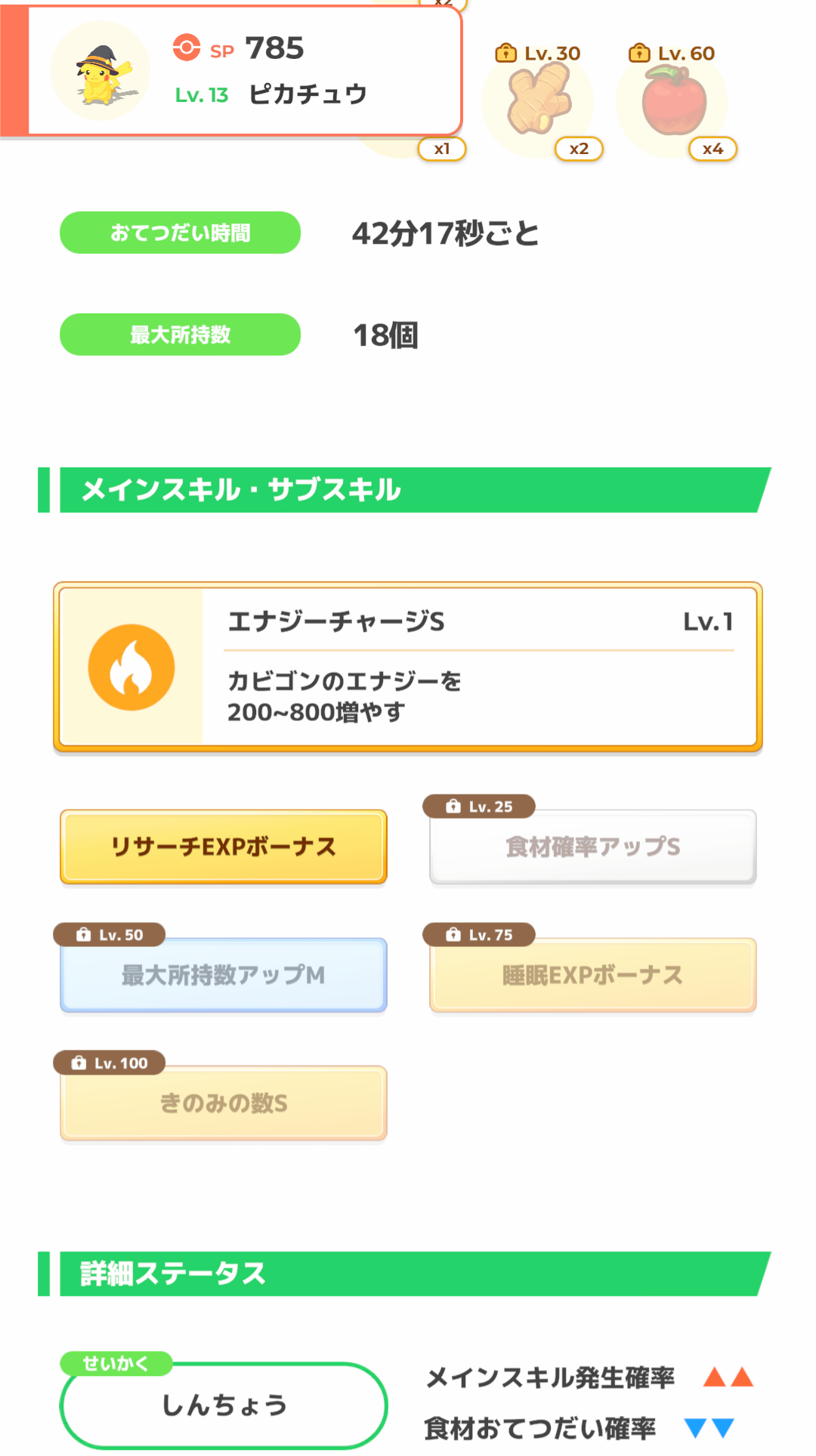The height and width of the screenshot is (1456, 816).
Task: Tap the おてつだい時間 label
Action: tap(181, 233)
